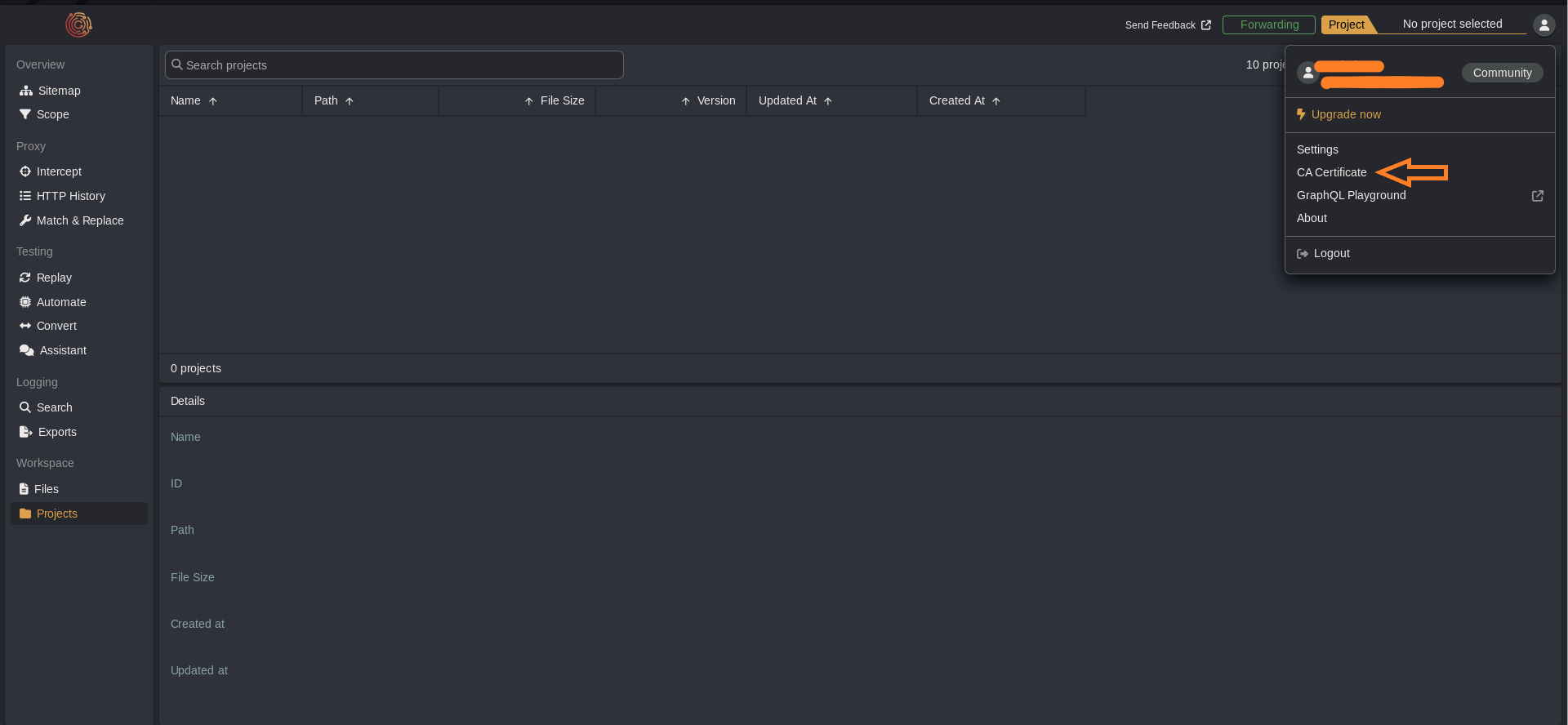The image size is (1568, 725).
Task: Click the "0 projects" footer text
Action: [x=196, y=368]
